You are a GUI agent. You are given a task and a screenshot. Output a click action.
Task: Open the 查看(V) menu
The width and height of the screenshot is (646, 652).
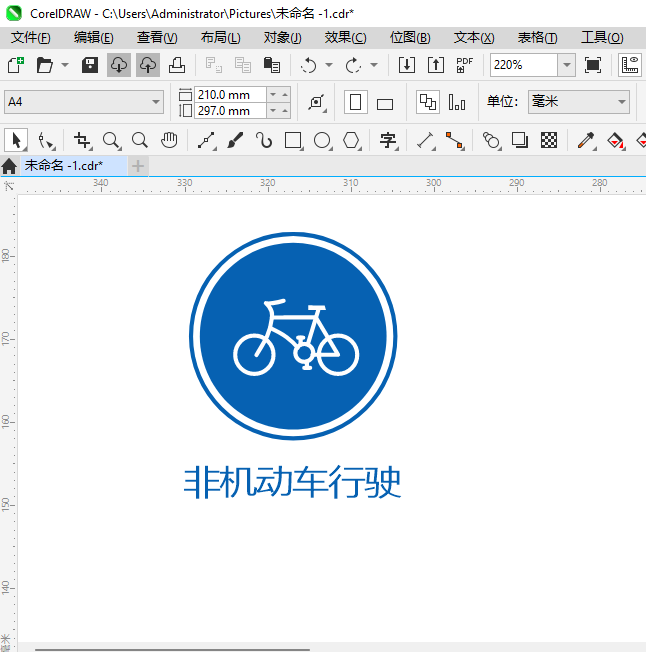pyautogui.click(x=157, y=38)
